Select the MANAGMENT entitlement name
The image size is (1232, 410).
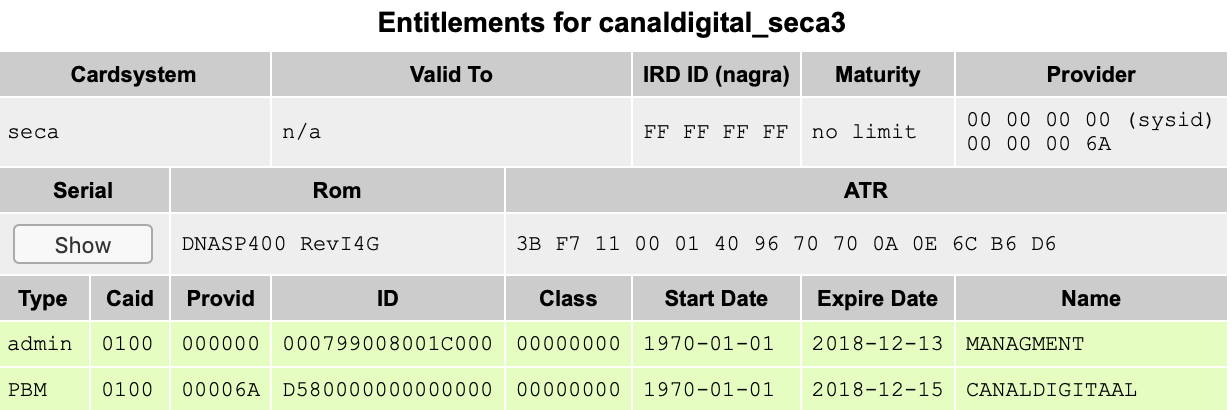click(x=1024, y=344)
